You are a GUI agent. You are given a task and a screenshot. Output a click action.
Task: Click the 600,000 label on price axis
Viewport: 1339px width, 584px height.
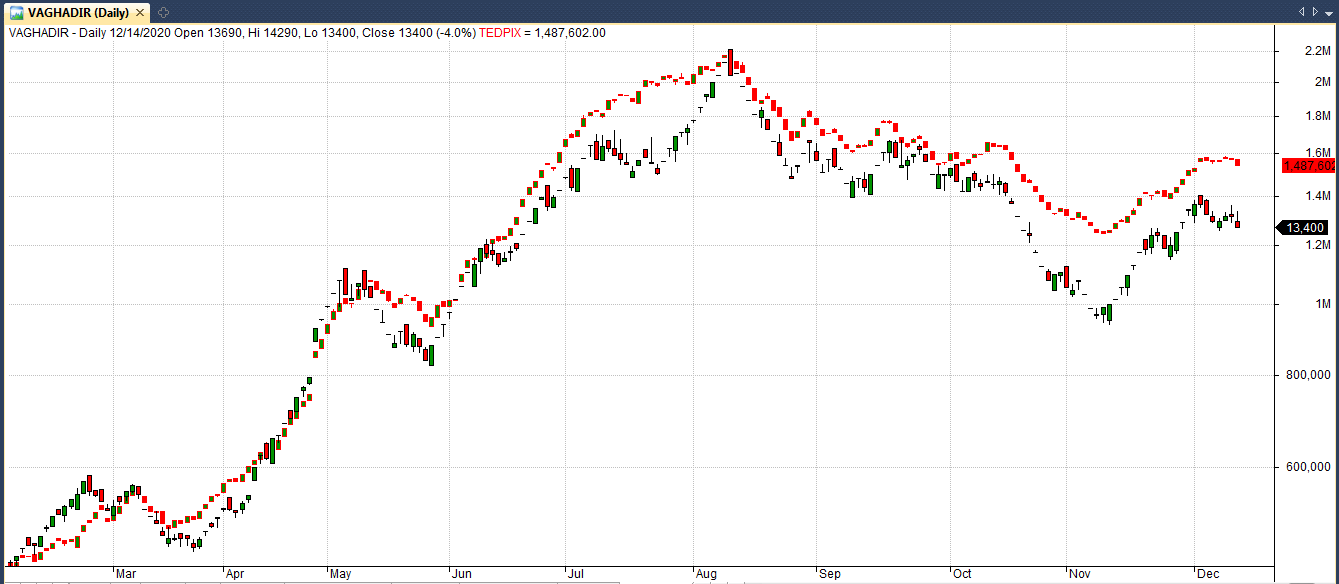(1306, 467)
